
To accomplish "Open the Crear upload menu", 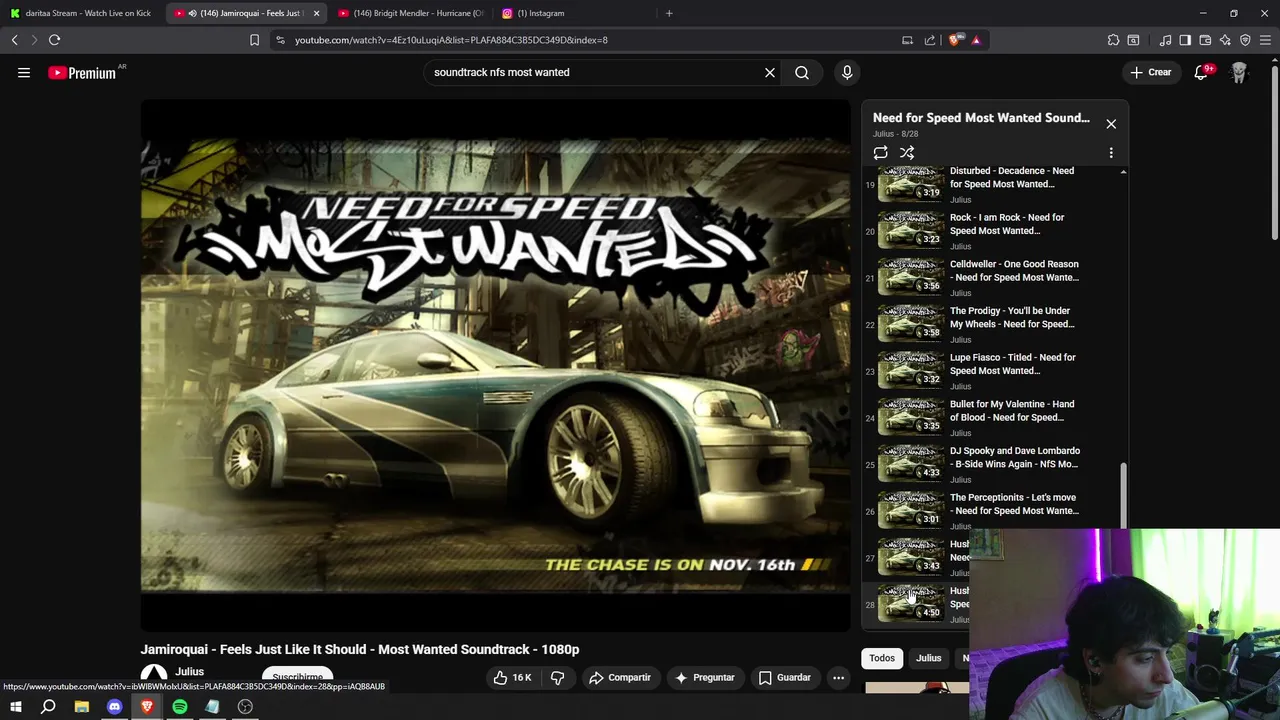I will (1150, 72).
